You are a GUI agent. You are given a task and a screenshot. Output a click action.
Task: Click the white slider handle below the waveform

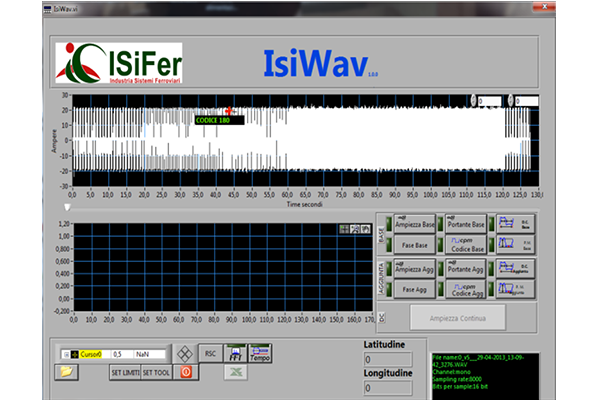coord(67,207)
